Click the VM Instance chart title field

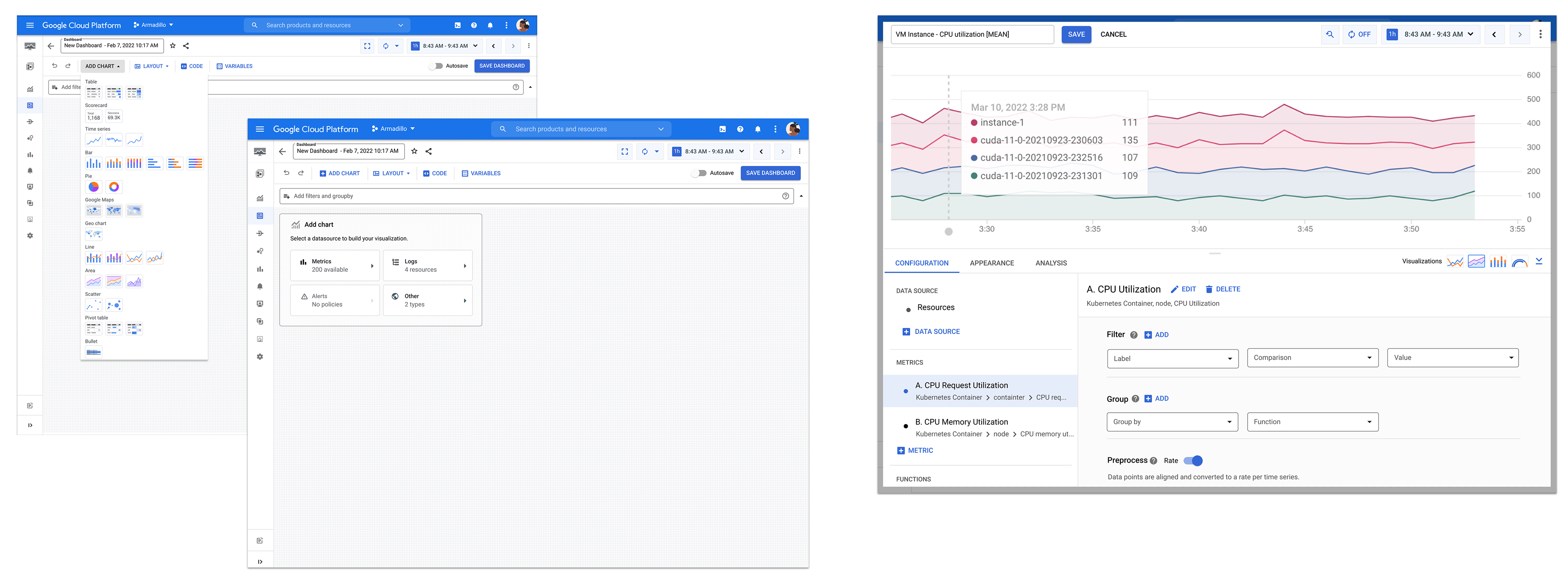pos(972,34)
